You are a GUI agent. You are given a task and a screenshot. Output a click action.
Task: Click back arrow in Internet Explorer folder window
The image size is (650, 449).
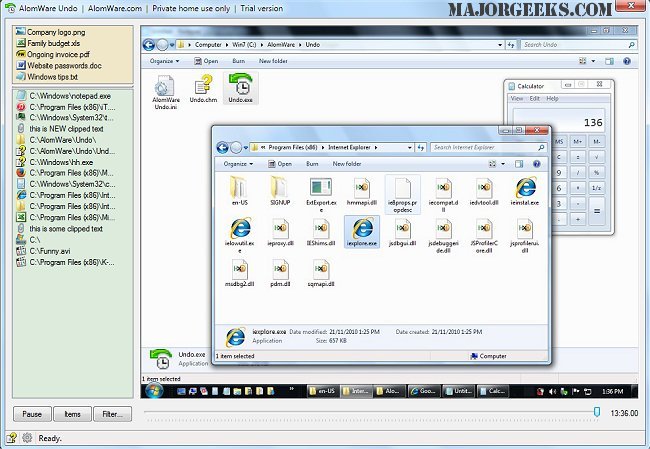[222, 147]
